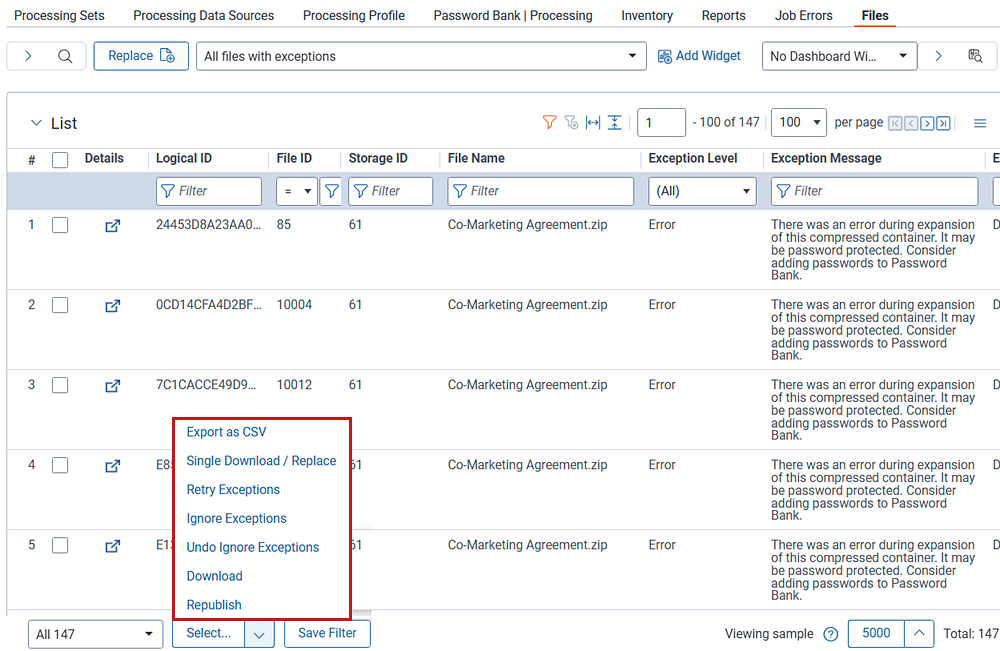Add Widget to the dashboard

(699, 55)
